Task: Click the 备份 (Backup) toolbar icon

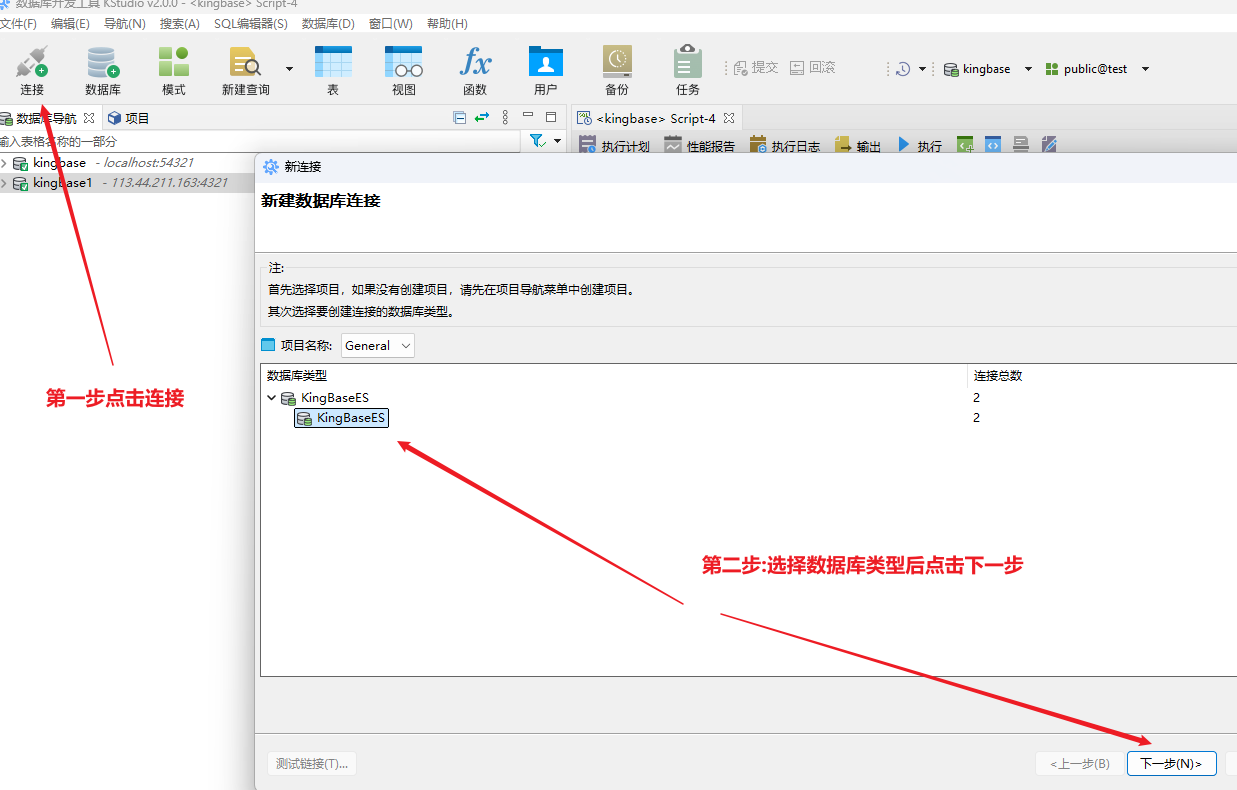Action: 617,70
